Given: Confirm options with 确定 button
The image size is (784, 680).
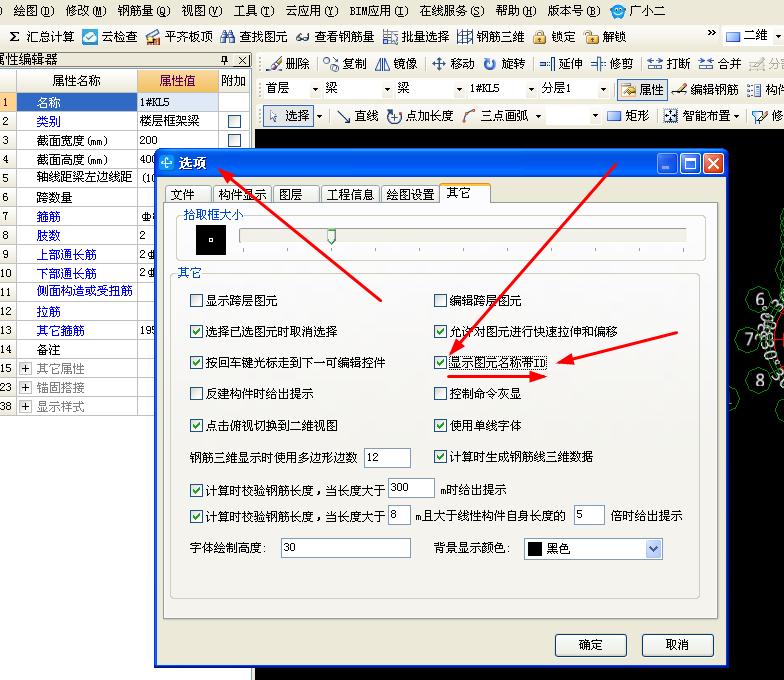Looking at the screenshot, I should (x=590, y=645).
